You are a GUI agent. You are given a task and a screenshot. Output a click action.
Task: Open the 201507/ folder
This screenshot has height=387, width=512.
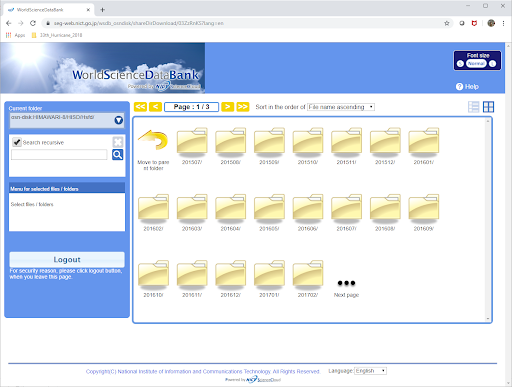192,142
